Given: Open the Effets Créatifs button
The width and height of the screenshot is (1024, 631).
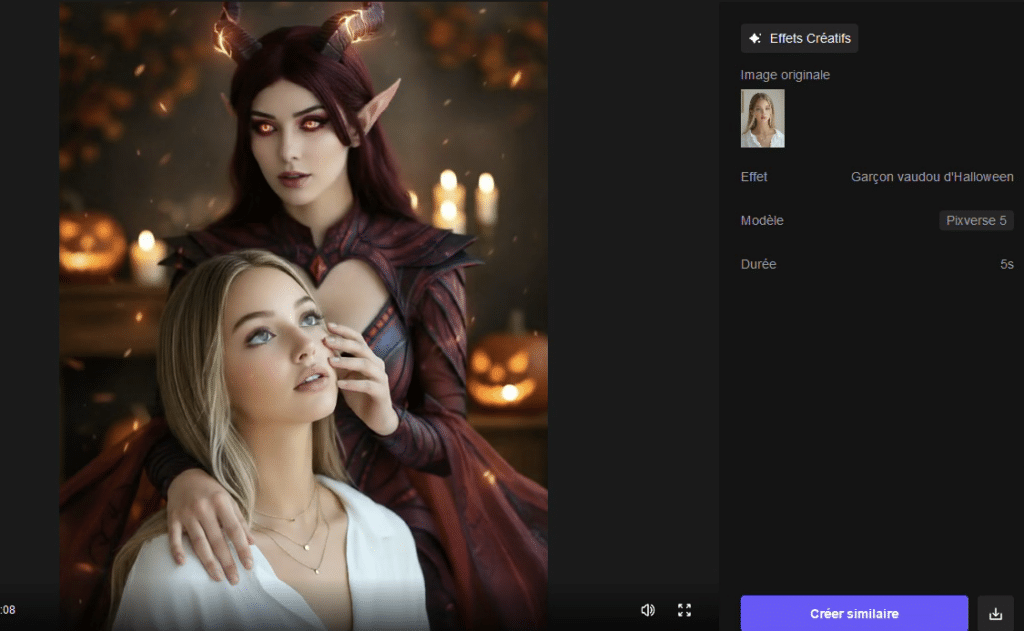Looking at the screenshot, I should [799, 39].
